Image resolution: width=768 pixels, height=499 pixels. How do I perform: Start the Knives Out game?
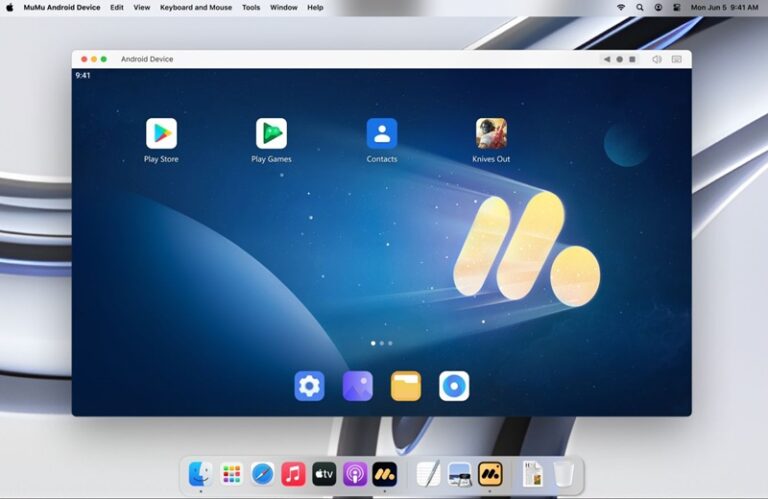pos(491,133)
